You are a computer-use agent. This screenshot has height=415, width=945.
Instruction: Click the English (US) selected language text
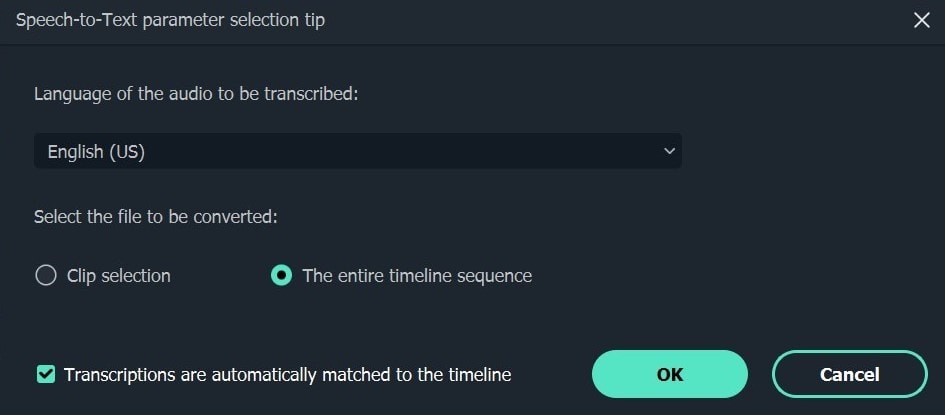(96, 152)
